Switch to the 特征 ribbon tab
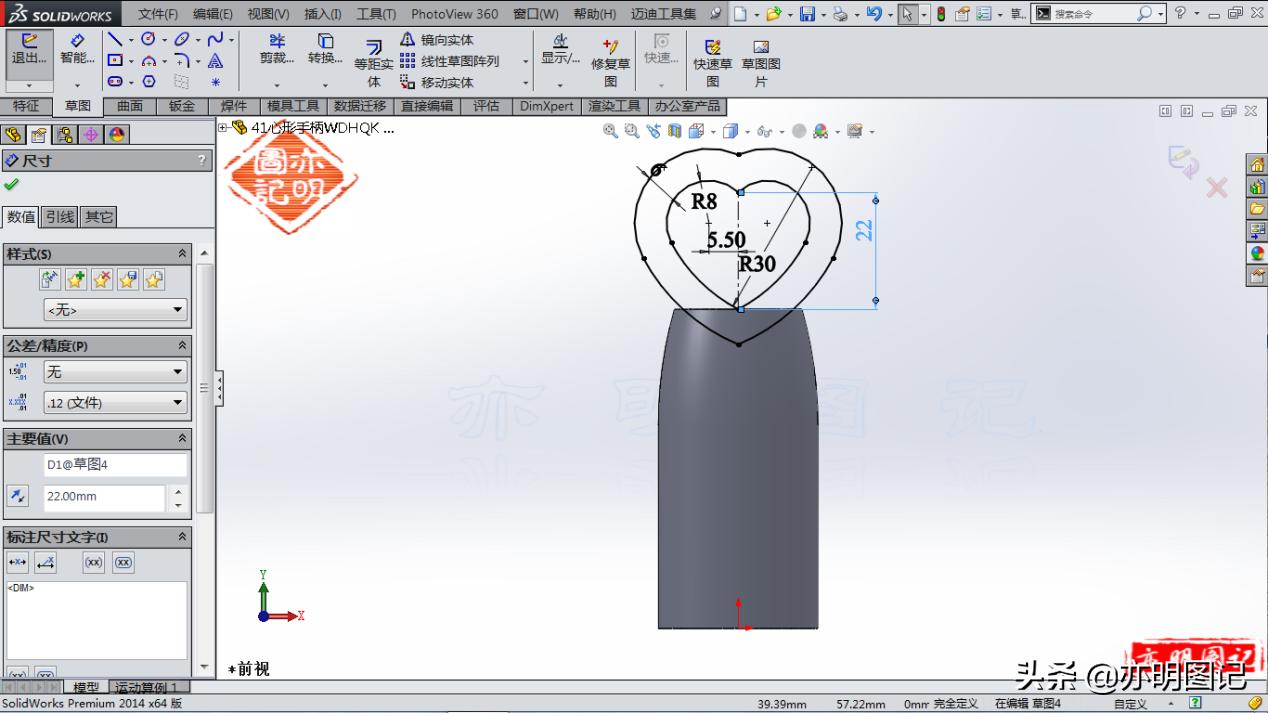 (27, 105)
